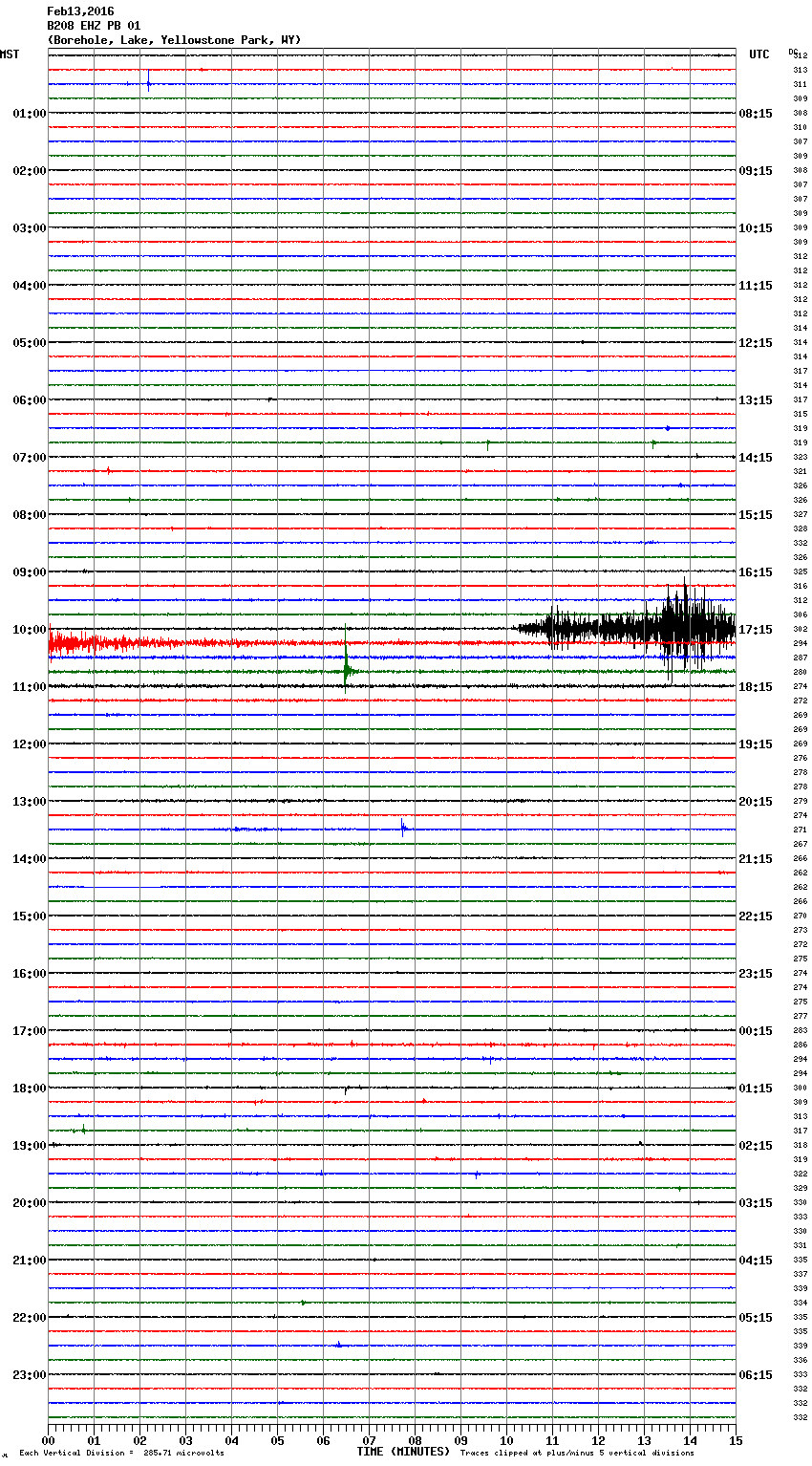Click the Borehole, Lake, Yellowstone Park location text
The image size is (812, 1466).
[174, 40]
